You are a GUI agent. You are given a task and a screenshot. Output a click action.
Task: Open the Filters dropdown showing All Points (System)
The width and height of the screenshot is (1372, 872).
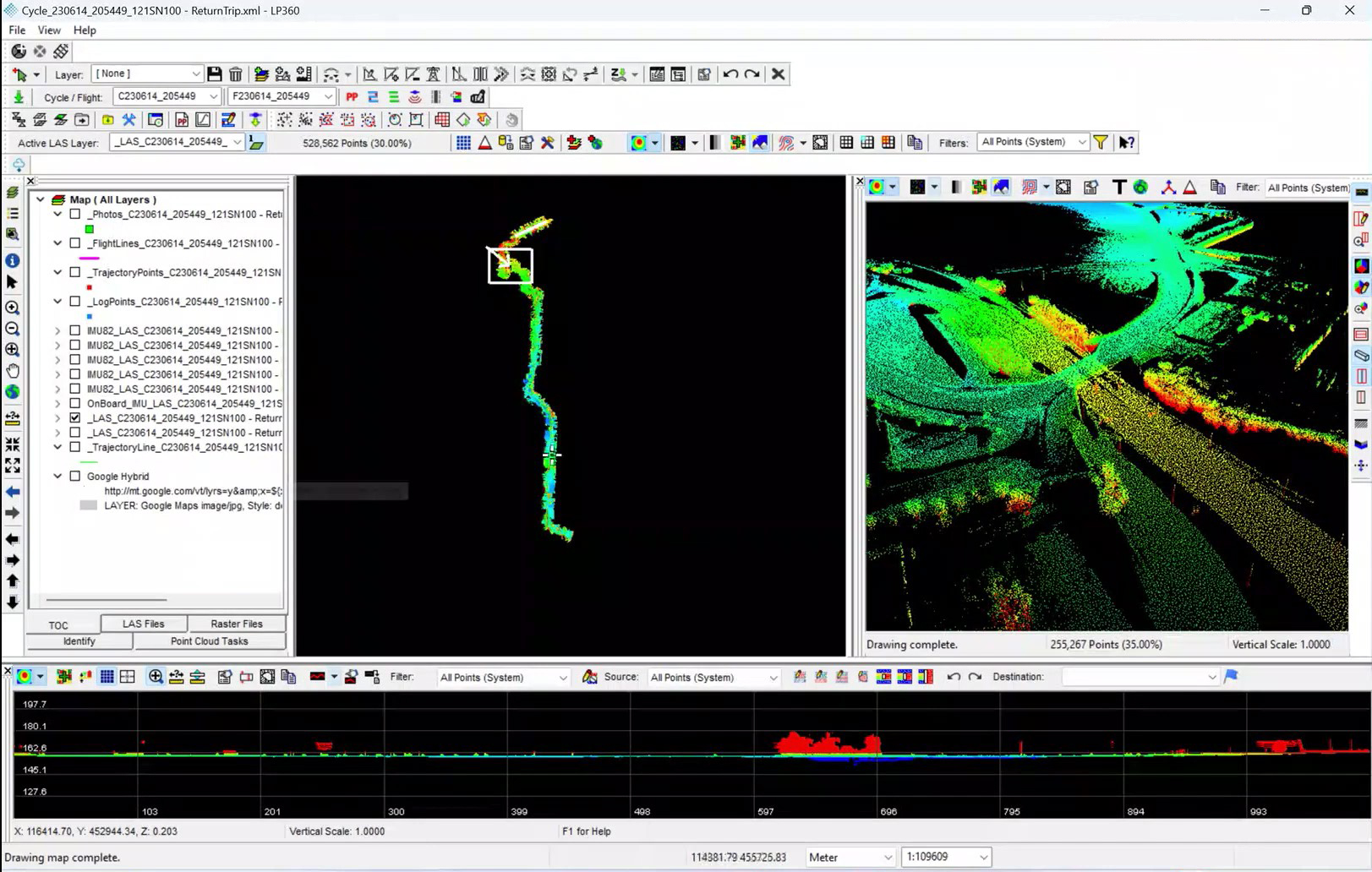[1031, 142]
